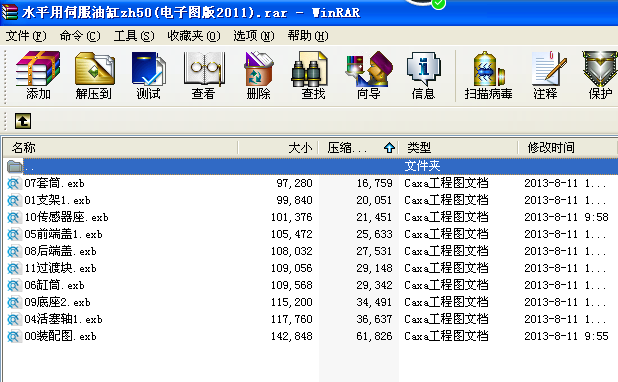Open the 收藏夹(O) menu

(194, 36)
